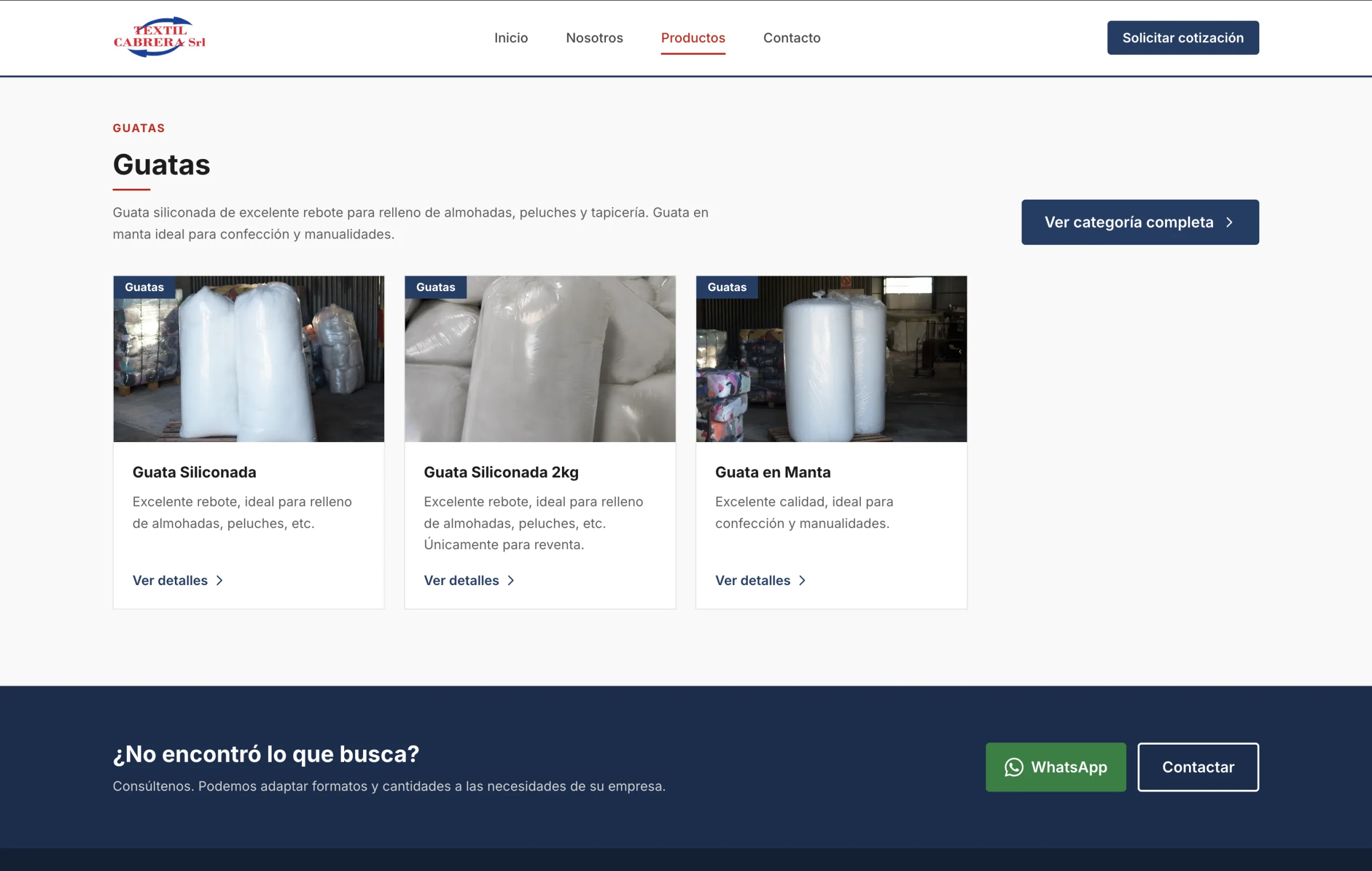The image size is (1372, 871).
Task: Open Ver detalles for Guata Siliconada 2kg
Action: 469,580
